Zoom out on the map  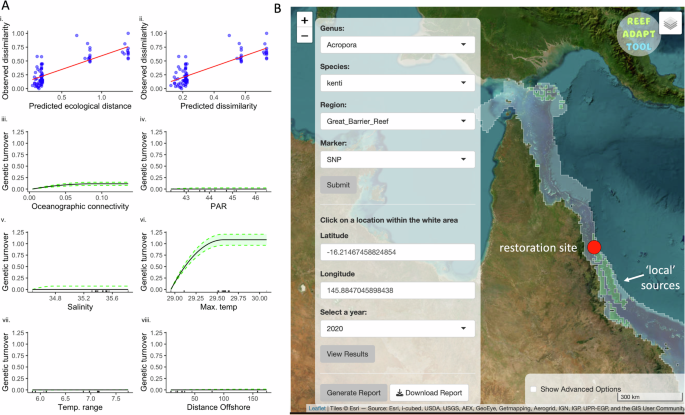304,35
